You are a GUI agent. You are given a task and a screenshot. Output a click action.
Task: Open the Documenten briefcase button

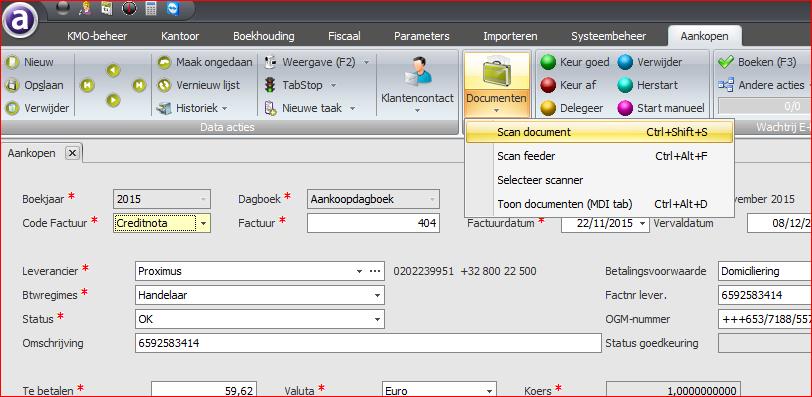[497, 84]
